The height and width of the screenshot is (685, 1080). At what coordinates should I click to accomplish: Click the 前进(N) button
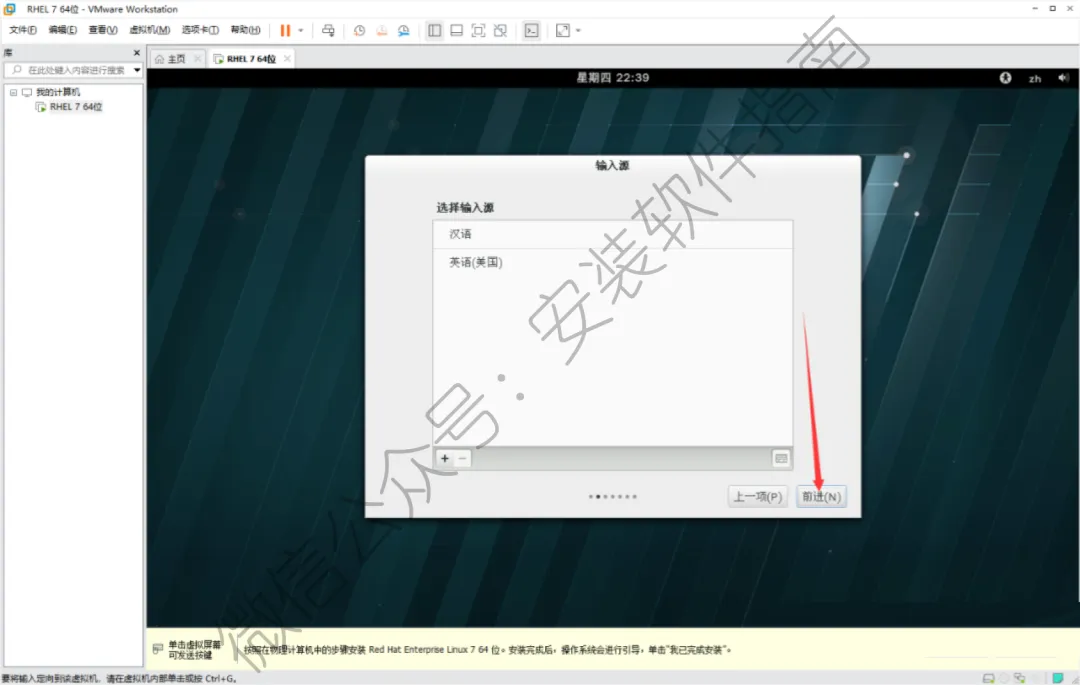[x=821, y=496]
